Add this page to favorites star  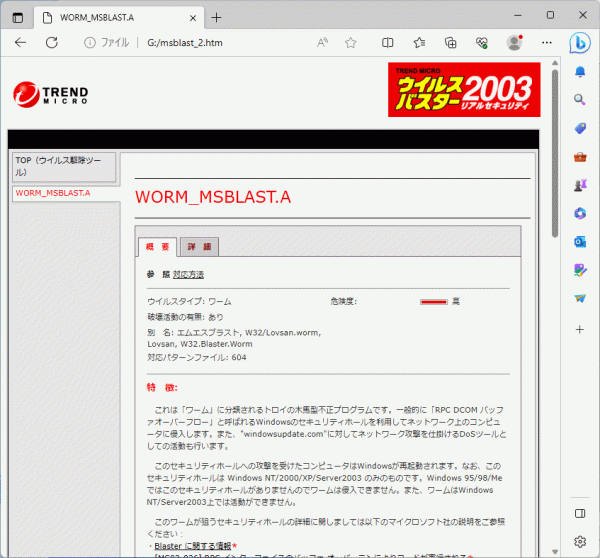click(350, 42)
